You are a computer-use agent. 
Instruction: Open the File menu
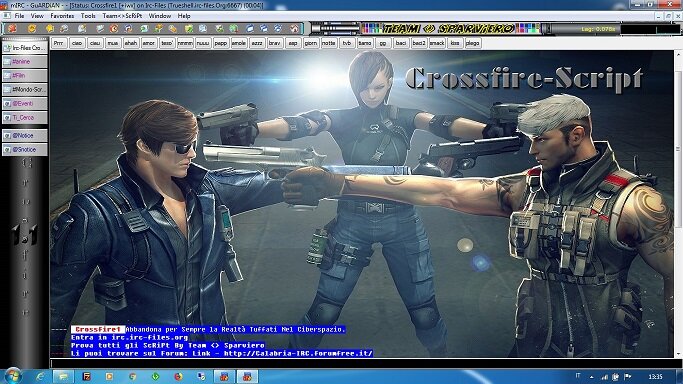19,16
